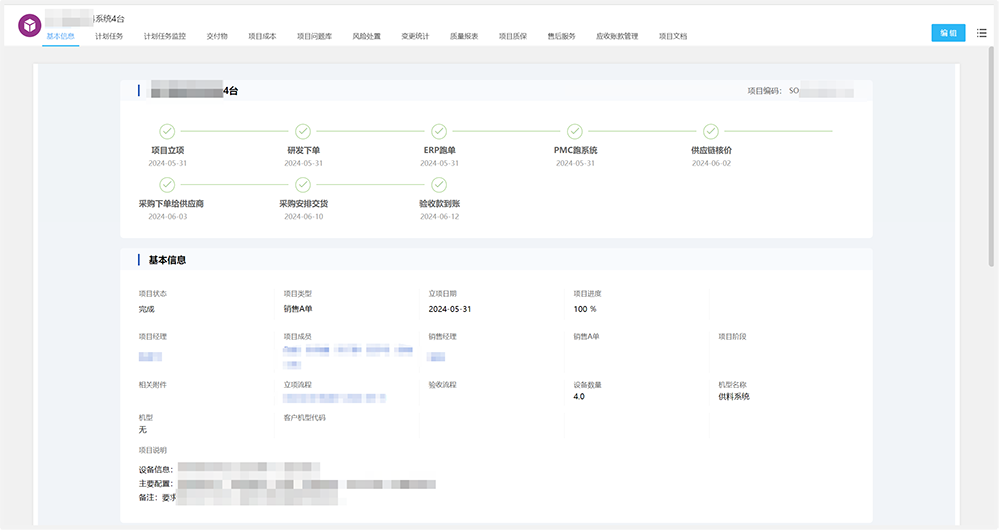This screenshot has height=531, width=1000.
Task: Click the PMC跑系统 step label
Action: [575, 150]
